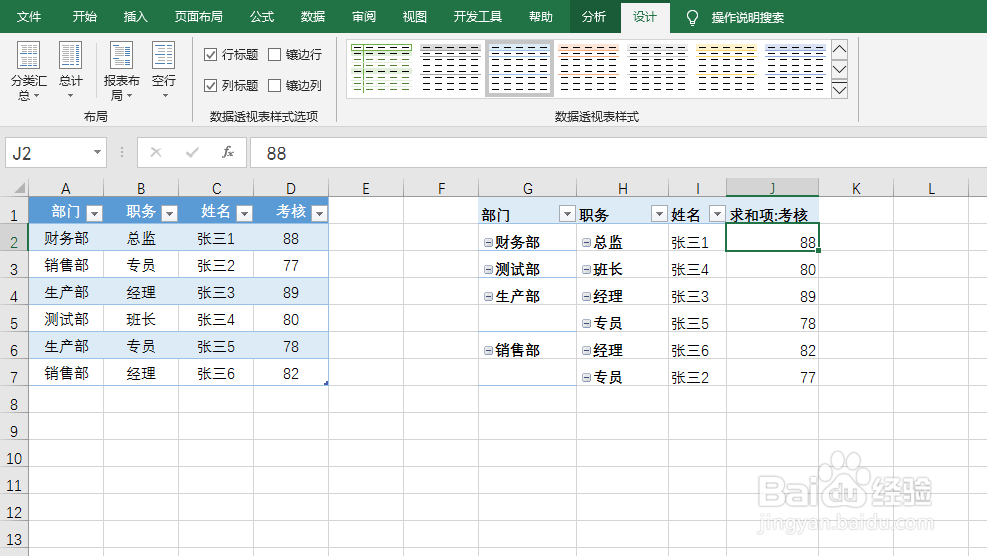This screenshot has height=556, width=987.
Task: Switch to the 审阅 tab
Action: (x=364, y=17)
